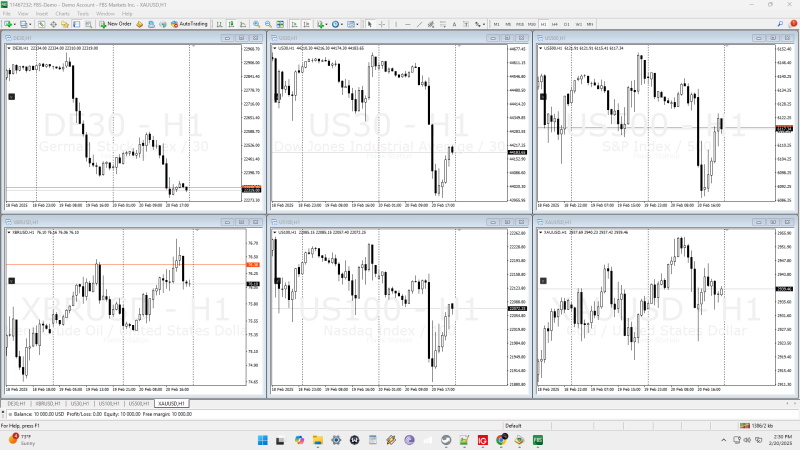
Task: Select the MN timeframe button
Action: [x=590, y=24]
